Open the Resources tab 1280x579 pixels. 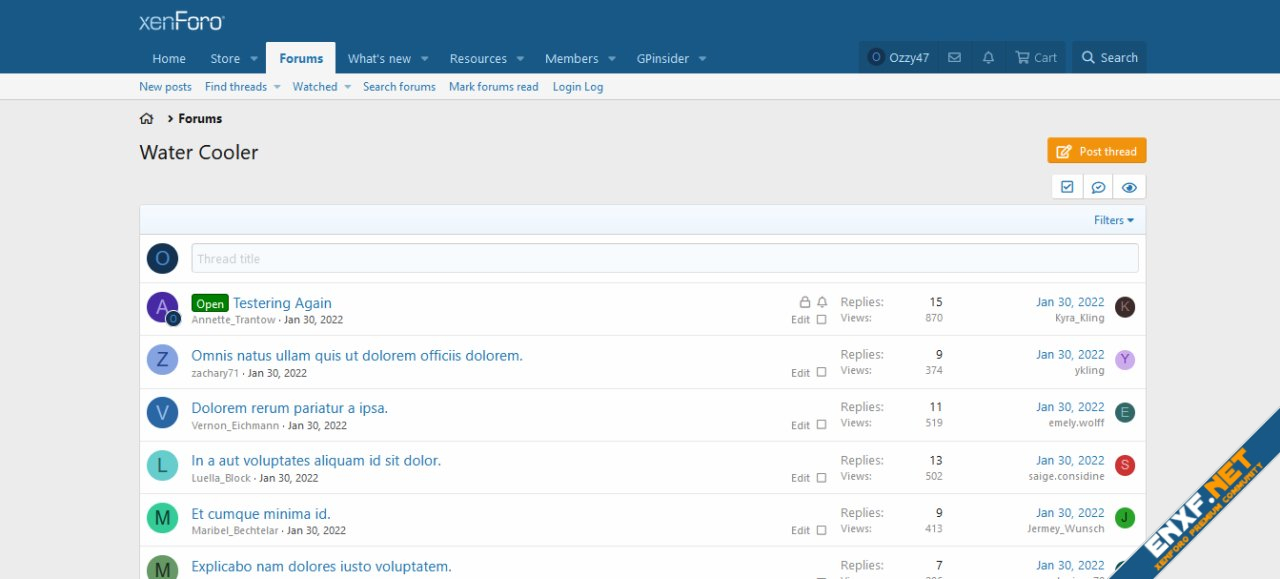click(478, 59)
